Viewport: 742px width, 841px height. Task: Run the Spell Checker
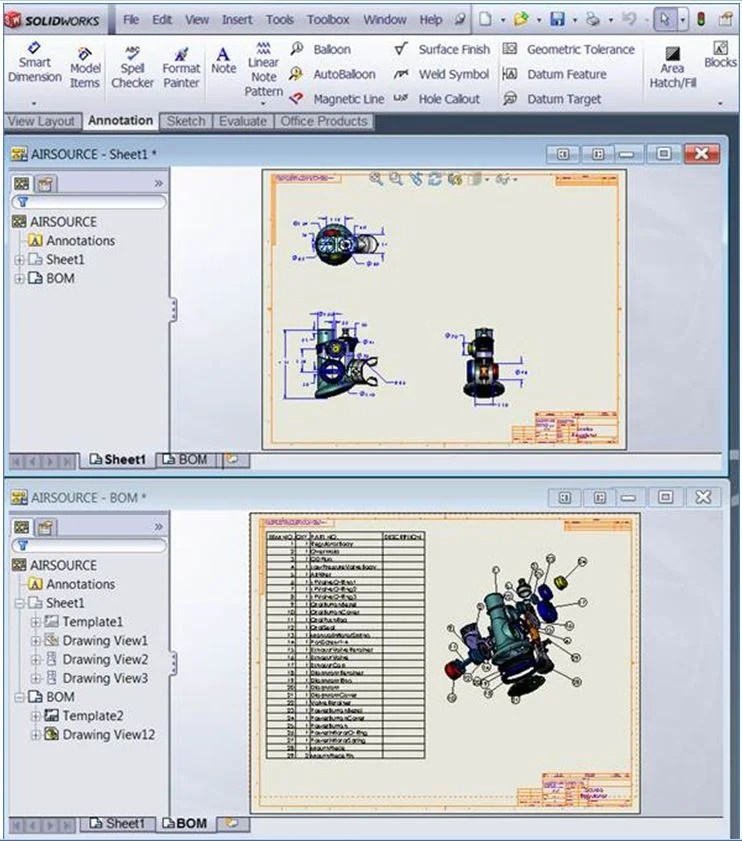pyautogui.click(x=133, y=69)
